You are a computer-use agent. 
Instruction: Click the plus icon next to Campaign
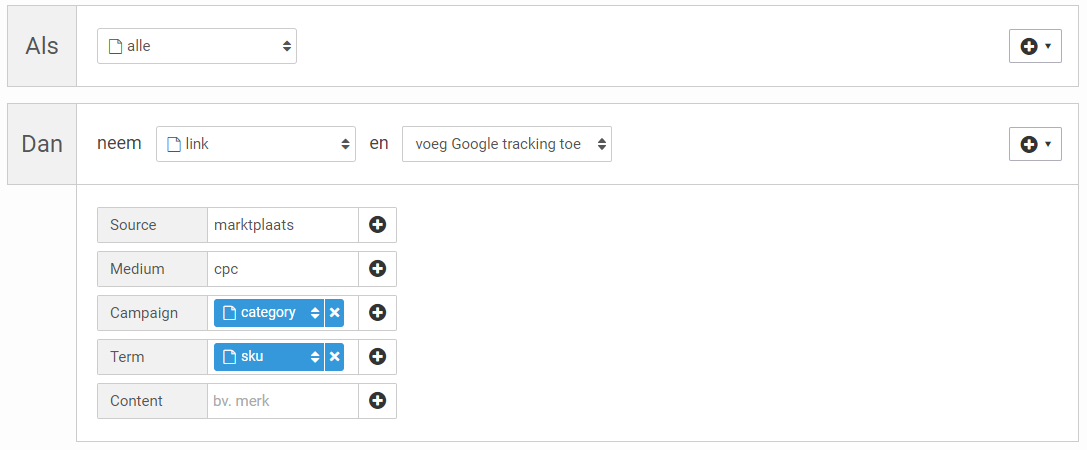tap(377, 313)
